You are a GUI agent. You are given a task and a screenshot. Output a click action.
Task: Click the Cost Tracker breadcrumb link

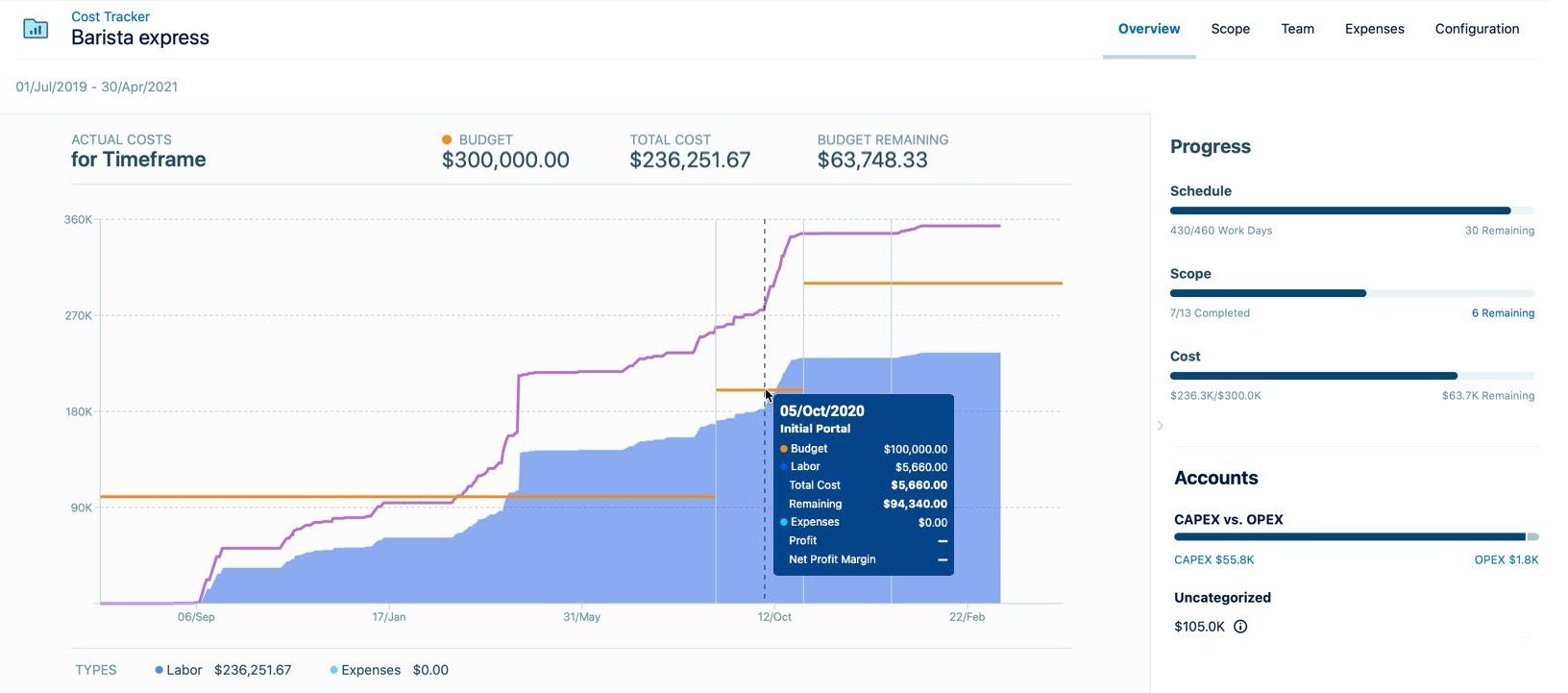(x=110, y=16)
